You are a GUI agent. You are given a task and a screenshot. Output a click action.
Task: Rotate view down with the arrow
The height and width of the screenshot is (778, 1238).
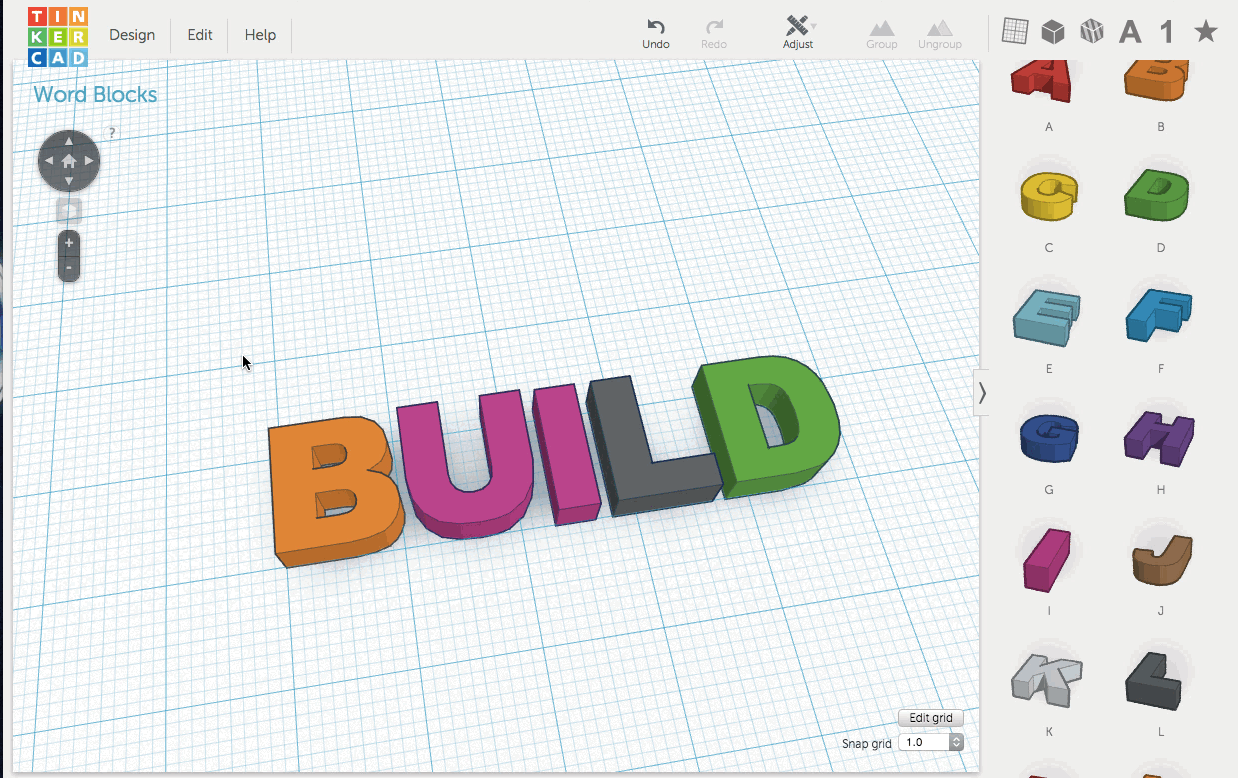[x=69, y=181]
